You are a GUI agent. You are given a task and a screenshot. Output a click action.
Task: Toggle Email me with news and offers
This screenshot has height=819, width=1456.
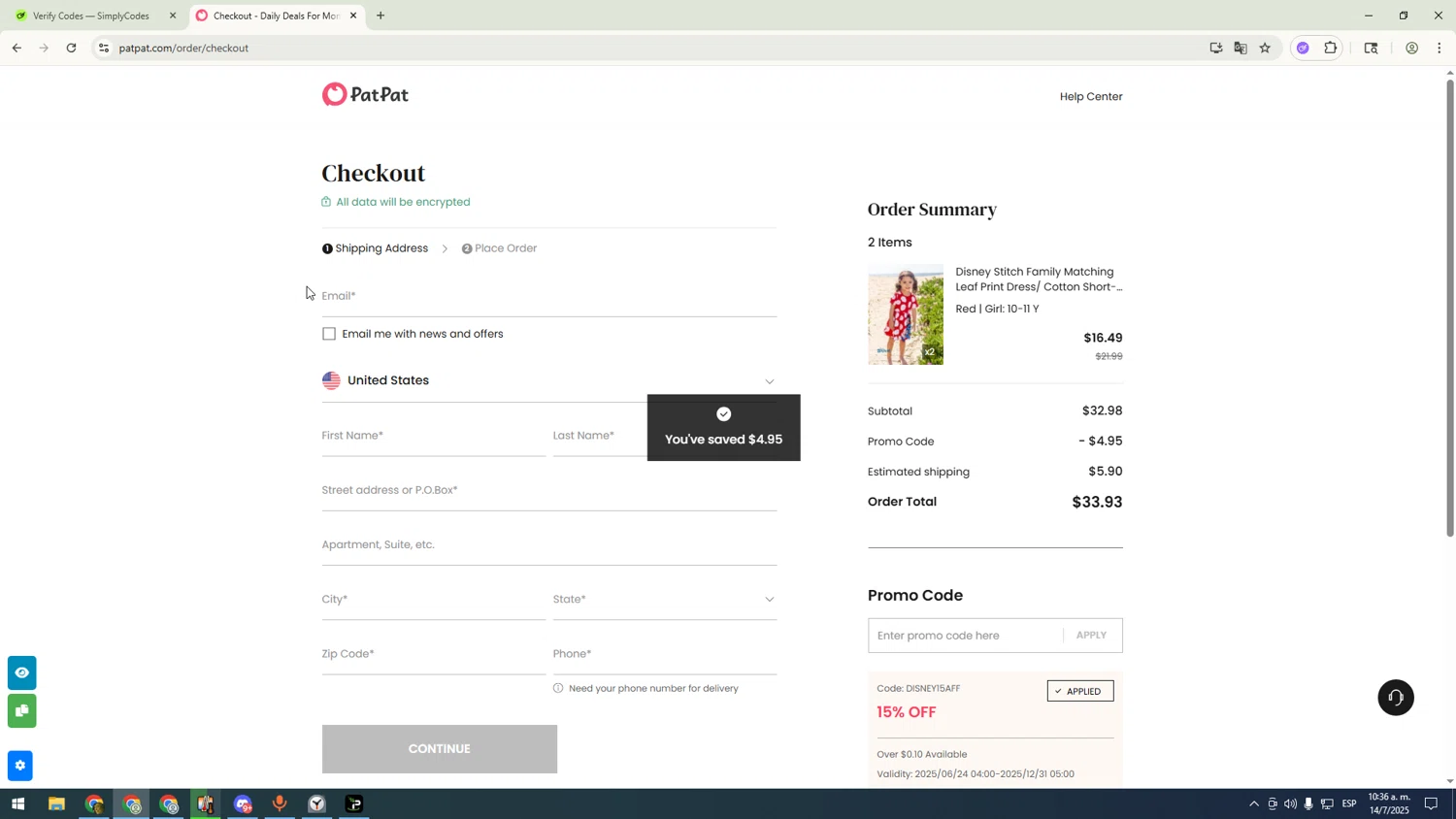pos(329,334)
